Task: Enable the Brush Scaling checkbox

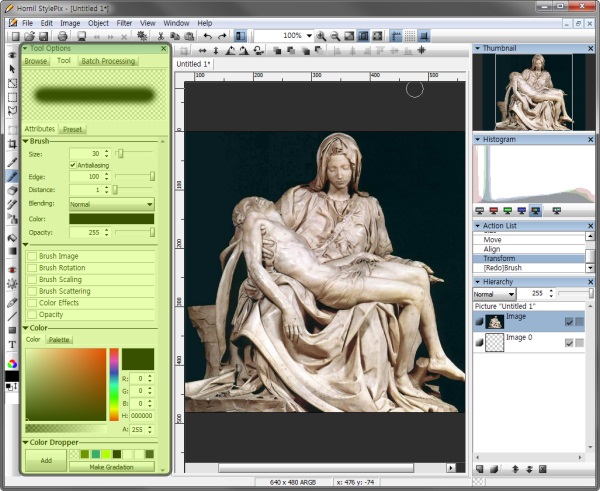Action: tap(32, 279)
